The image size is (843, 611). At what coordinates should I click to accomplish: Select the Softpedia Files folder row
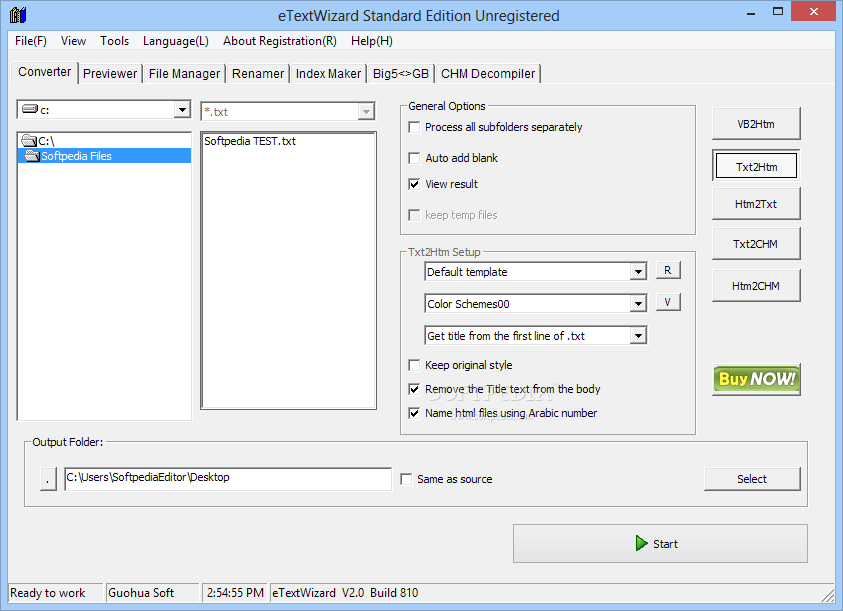(x=104, y=156)
